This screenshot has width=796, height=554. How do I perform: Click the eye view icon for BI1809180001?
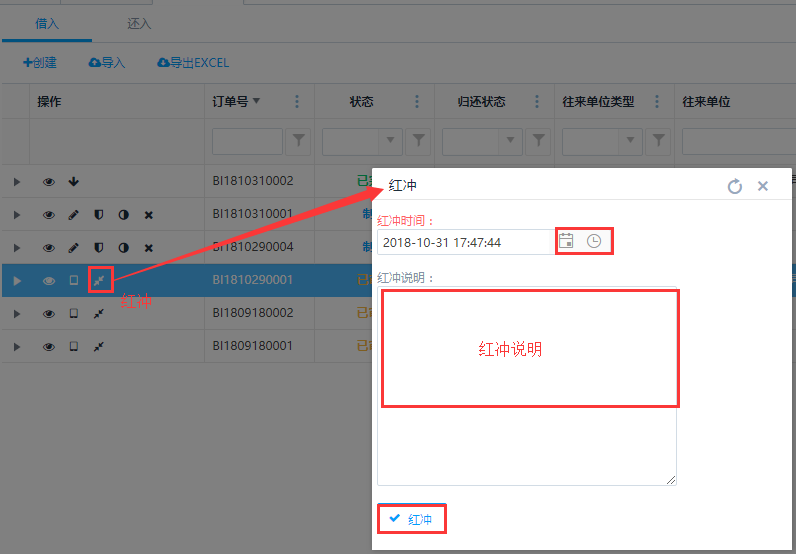[x=48, y=347]
